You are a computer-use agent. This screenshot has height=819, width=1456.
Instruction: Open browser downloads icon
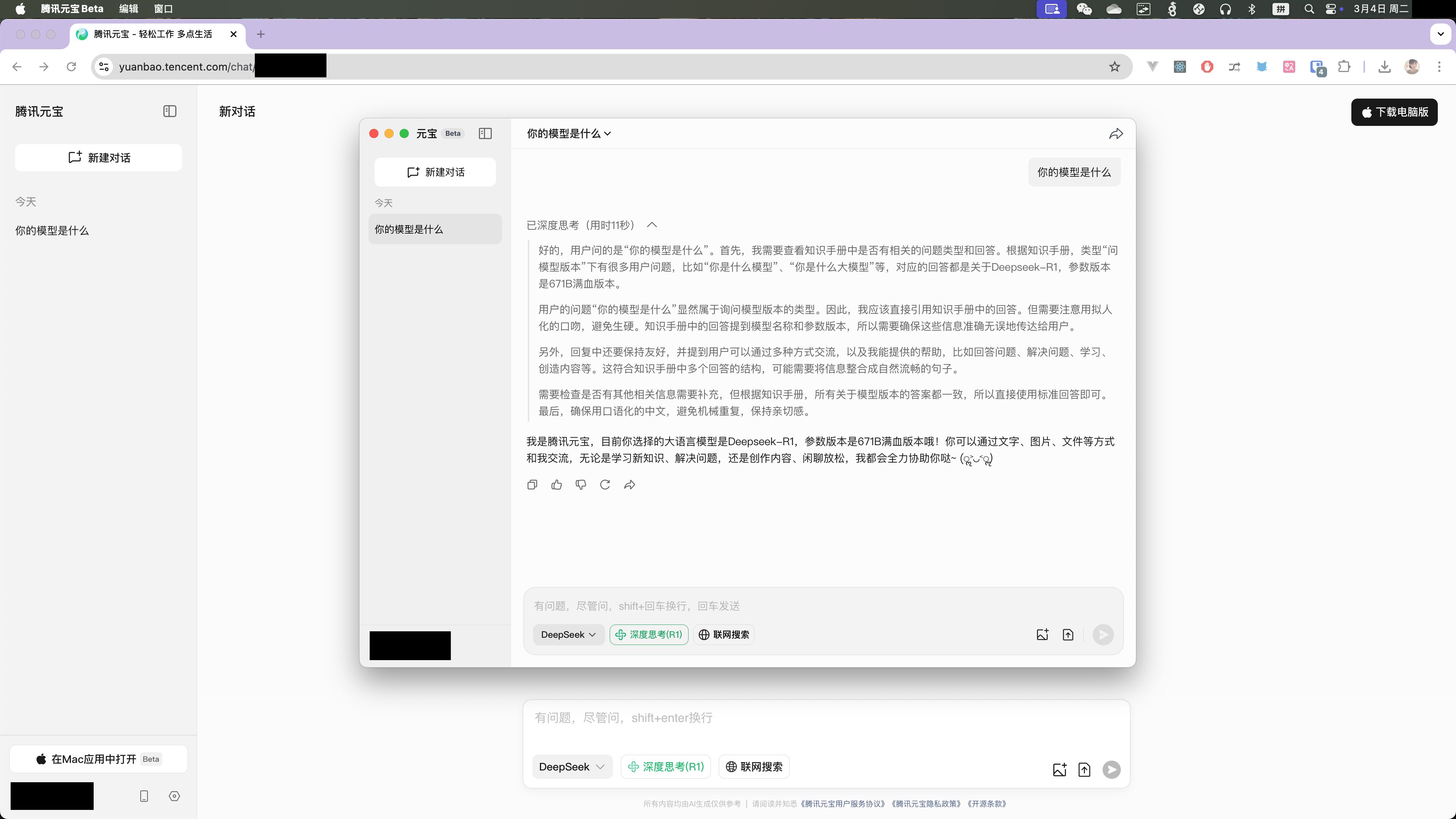1384,67
